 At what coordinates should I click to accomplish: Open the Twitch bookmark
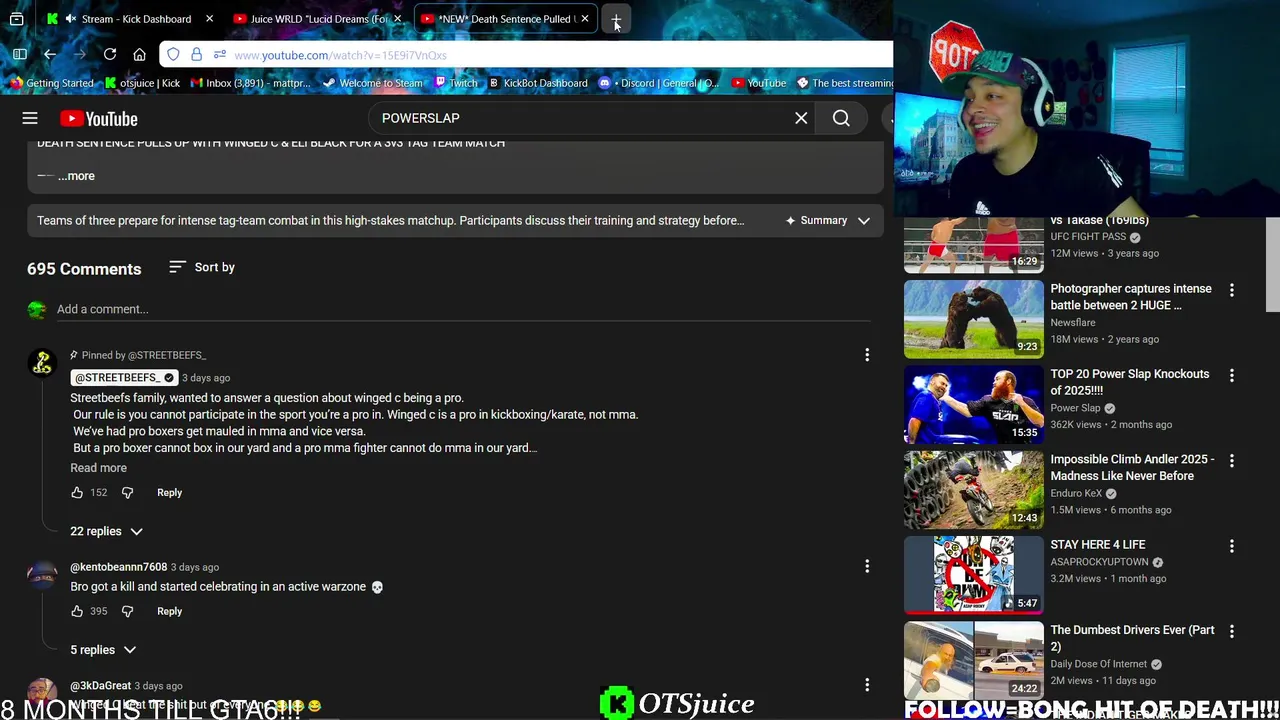456,83
